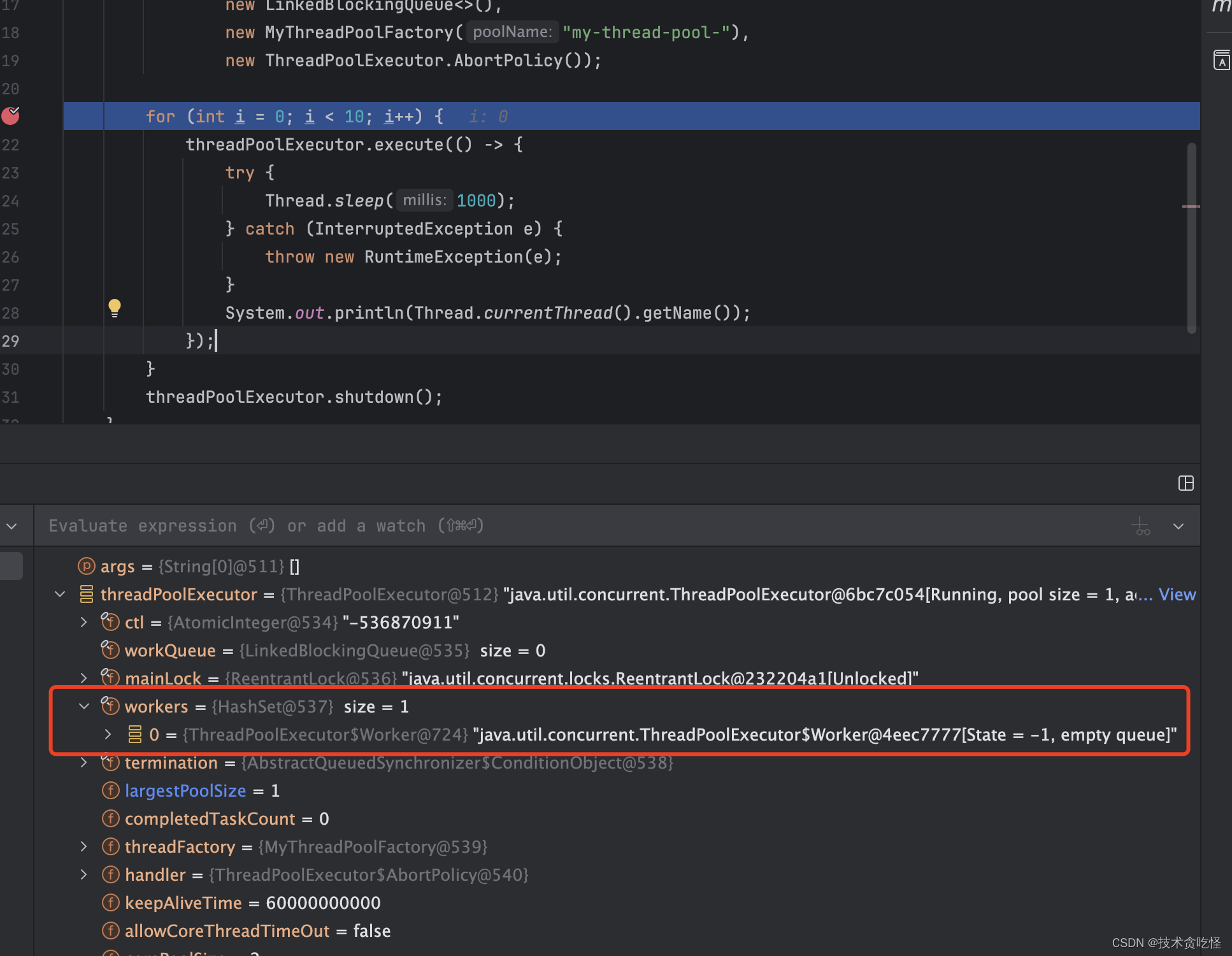Click the View link for threadPoolExecutor value
The width and height of the screenshot is (1232, 956).
point(1177,594)
